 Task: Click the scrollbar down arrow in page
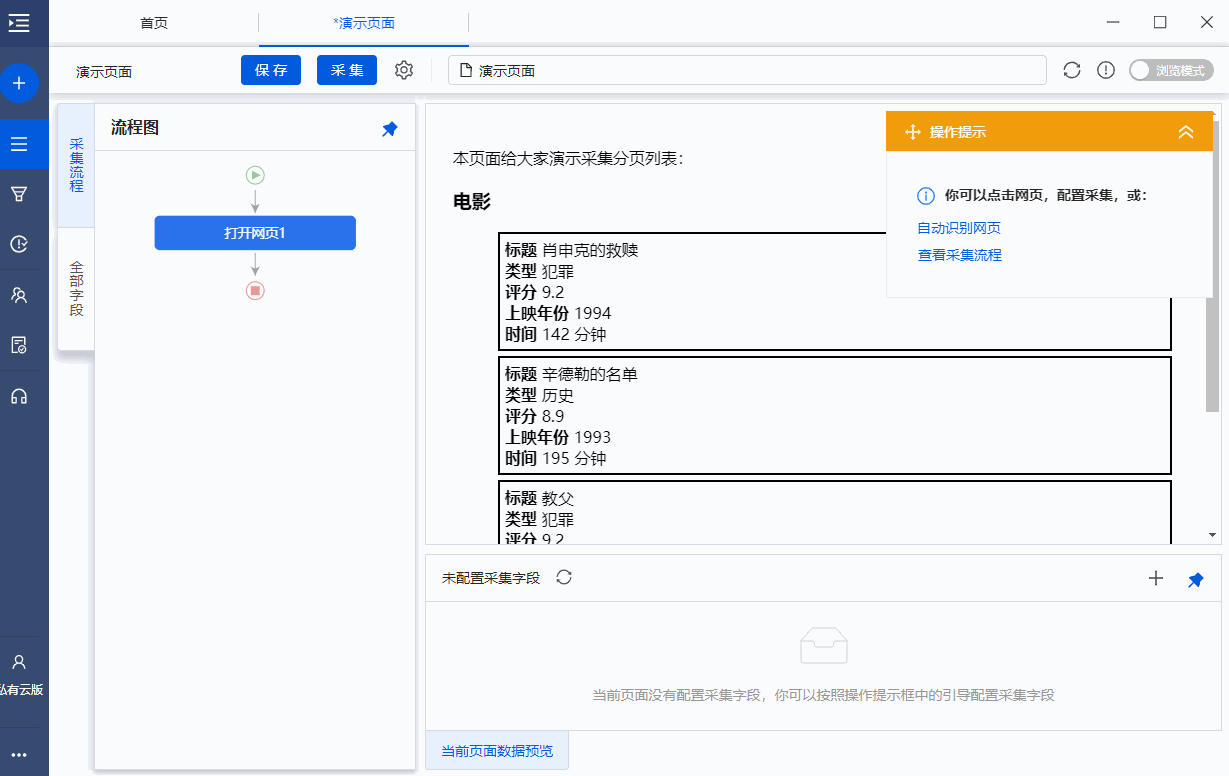point(1212,535)
